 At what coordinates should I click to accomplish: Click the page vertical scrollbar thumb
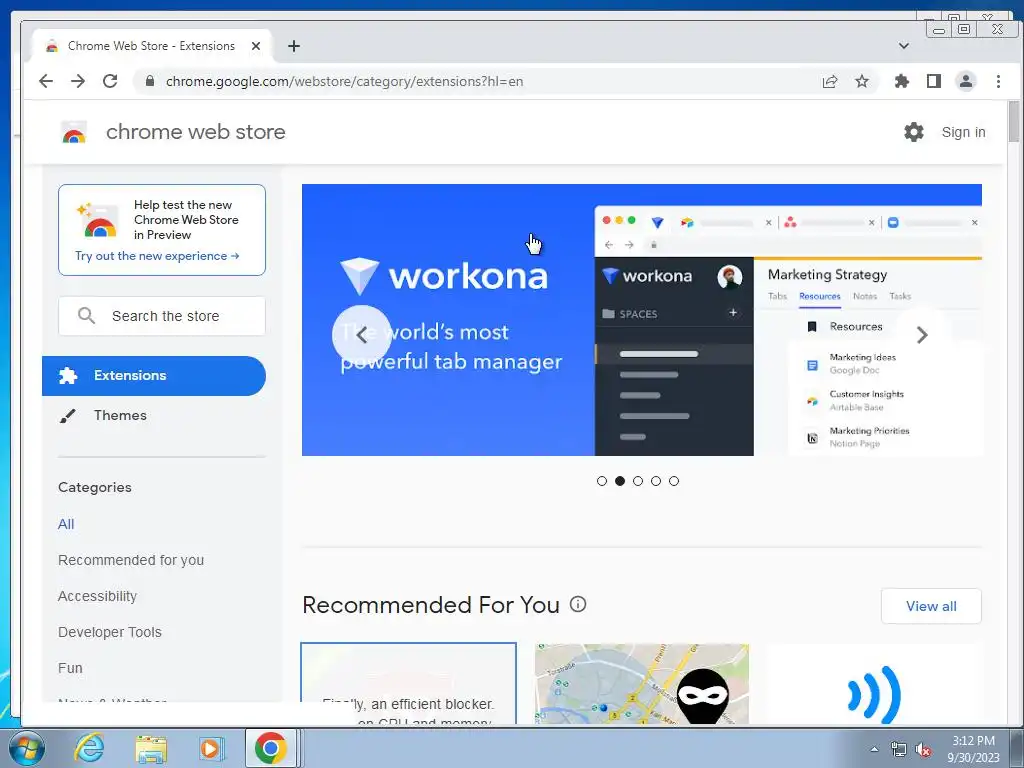point(1013,121)
